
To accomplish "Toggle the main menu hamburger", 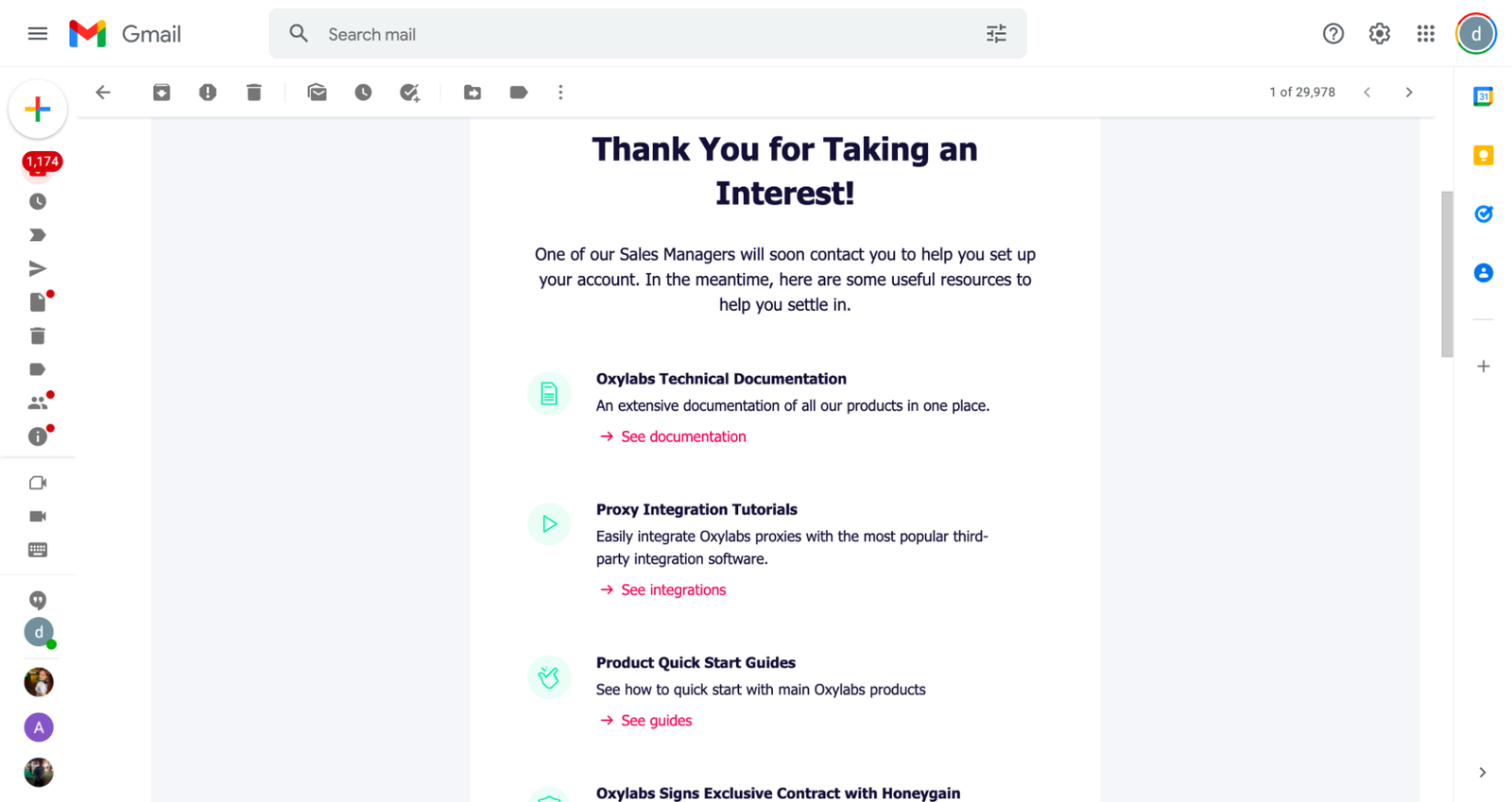I will 38,34.
